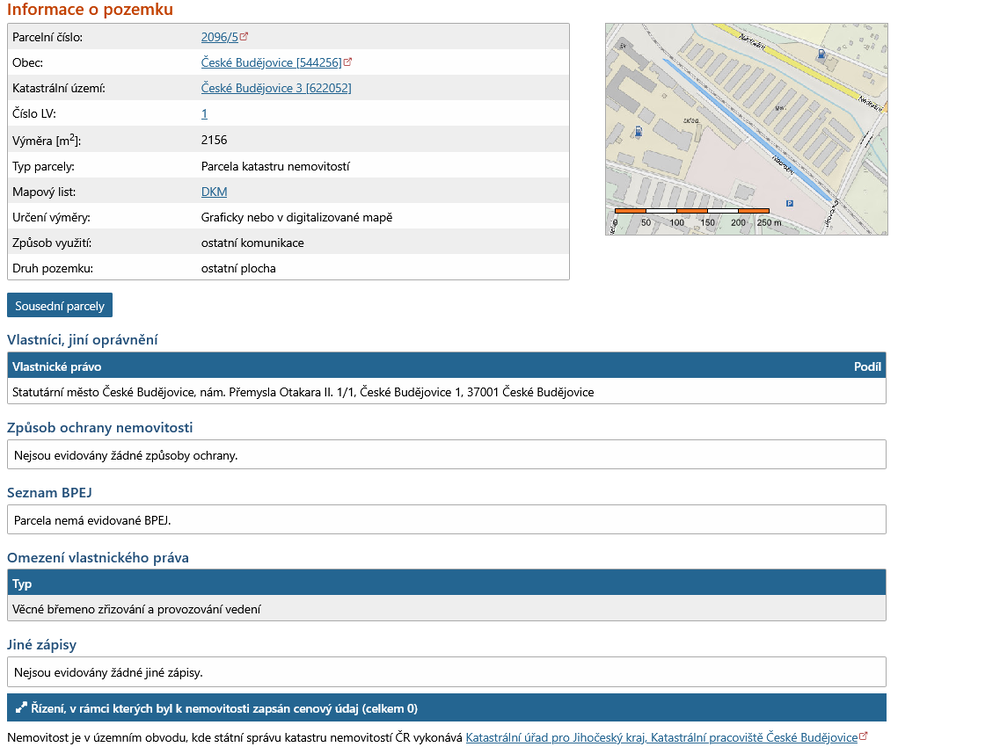
Task: Select text Parcela nemá evidované BPEJ.
Action: tap(92, 520)
